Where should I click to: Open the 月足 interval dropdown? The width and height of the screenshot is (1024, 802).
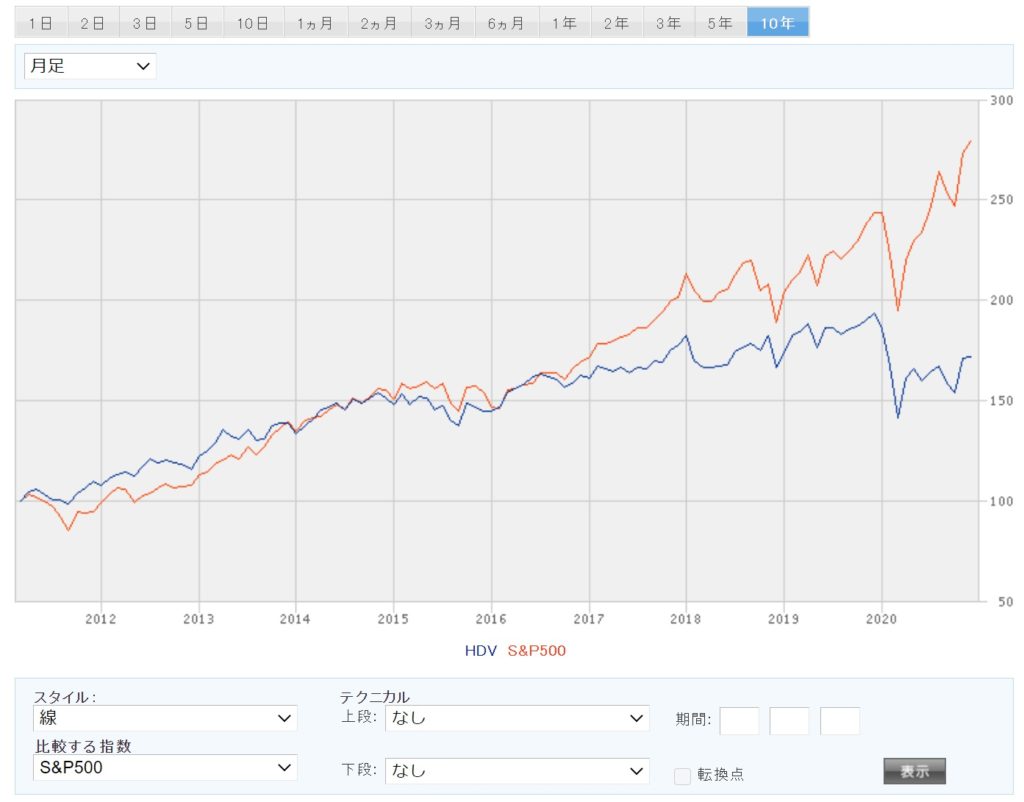pos(90,66)
